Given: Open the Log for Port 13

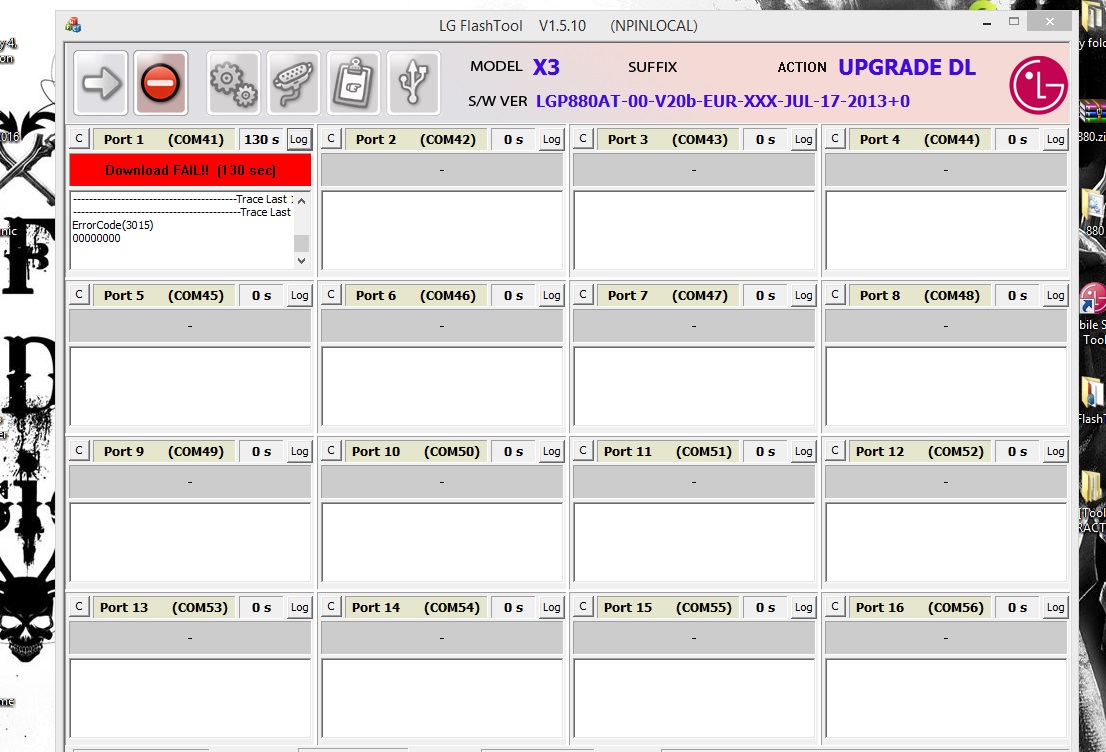Looking at the screenshot, I should (299, 607).
